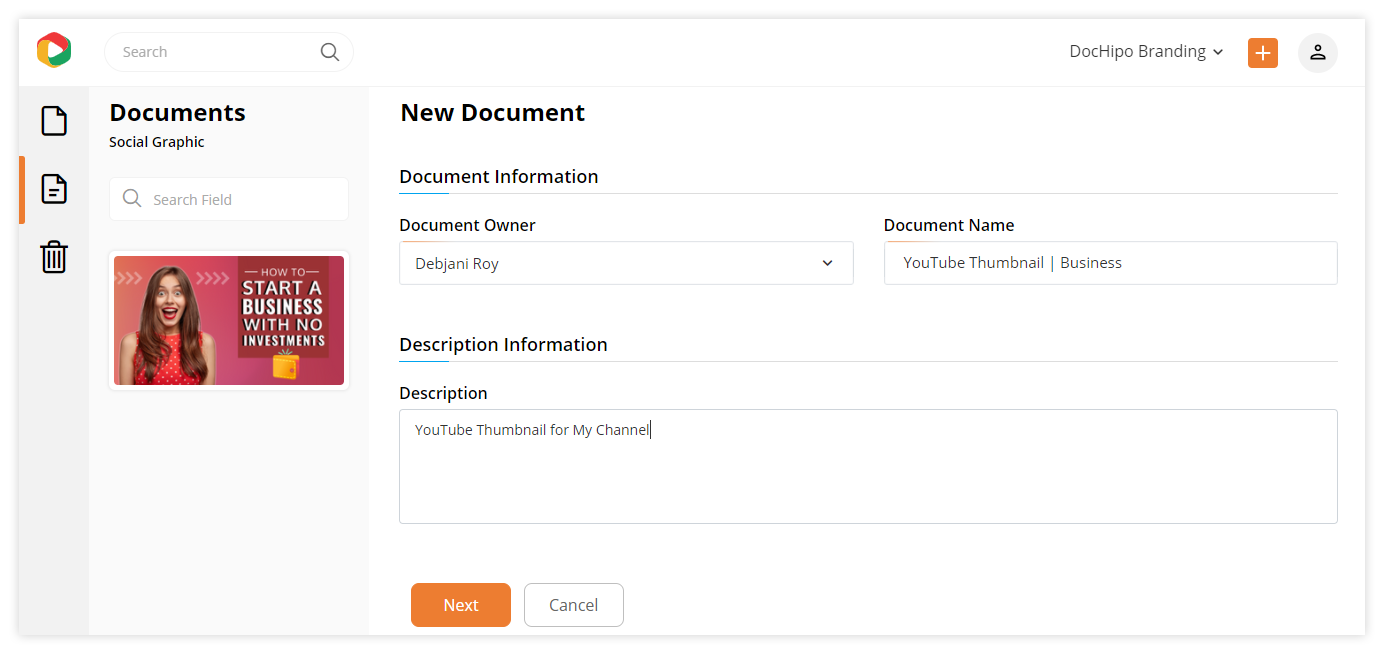The width and height of the screenshot is (1384, 654).
Task: Click inside the Description text area
Action: pos(868,466)
